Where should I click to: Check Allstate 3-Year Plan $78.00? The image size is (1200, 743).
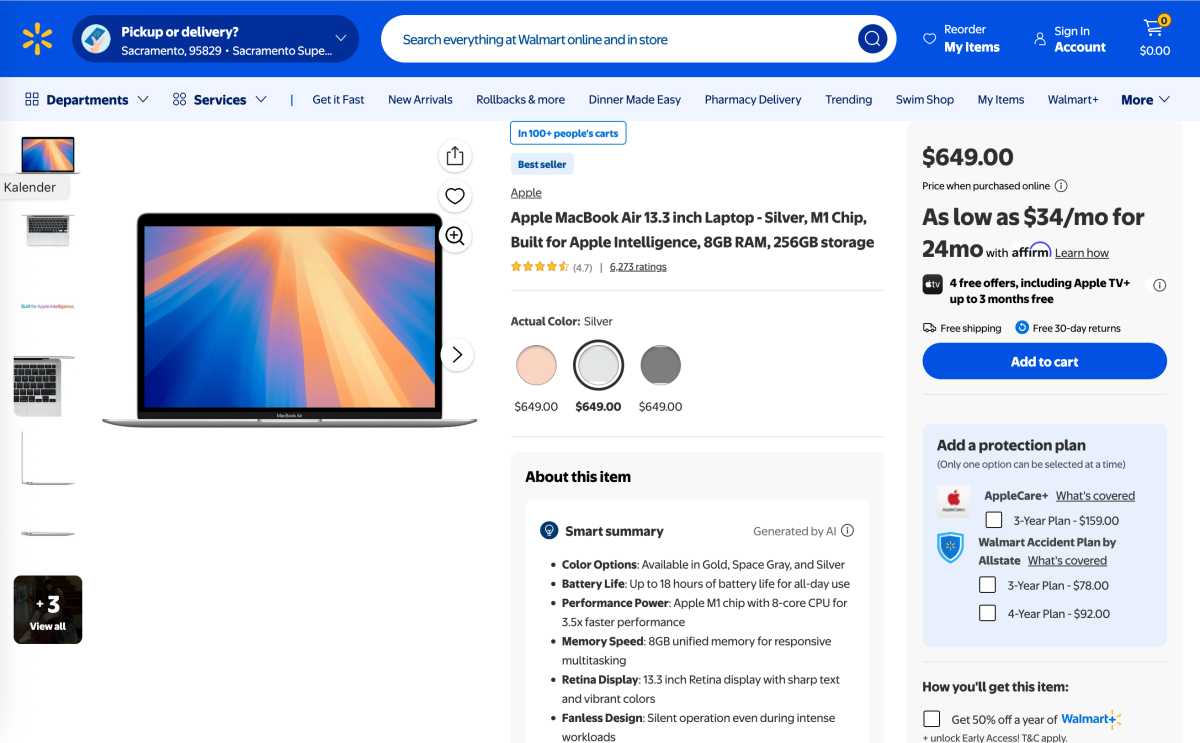coord(987,585)
